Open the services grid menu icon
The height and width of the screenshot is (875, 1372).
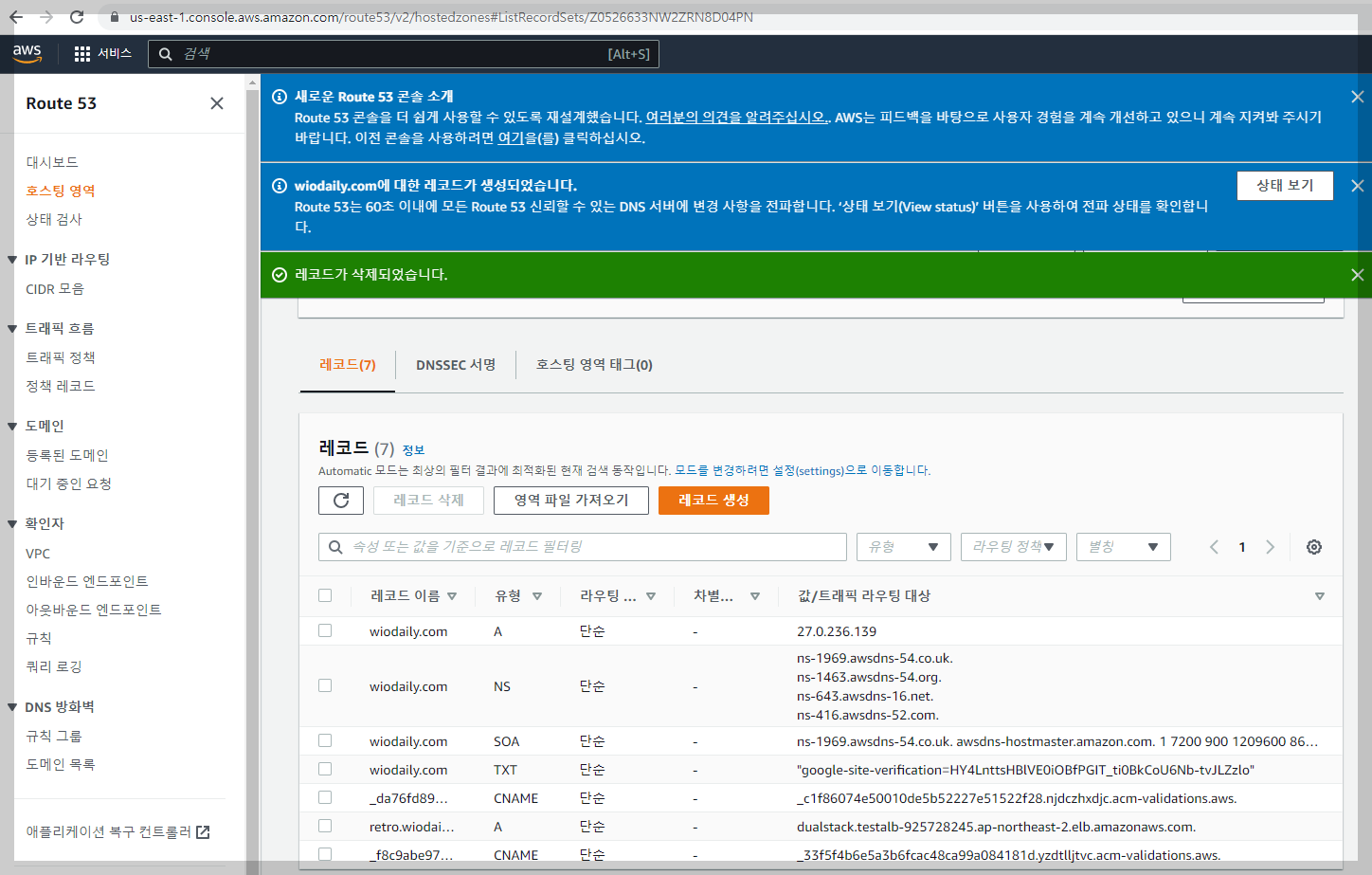click(82, 54)
